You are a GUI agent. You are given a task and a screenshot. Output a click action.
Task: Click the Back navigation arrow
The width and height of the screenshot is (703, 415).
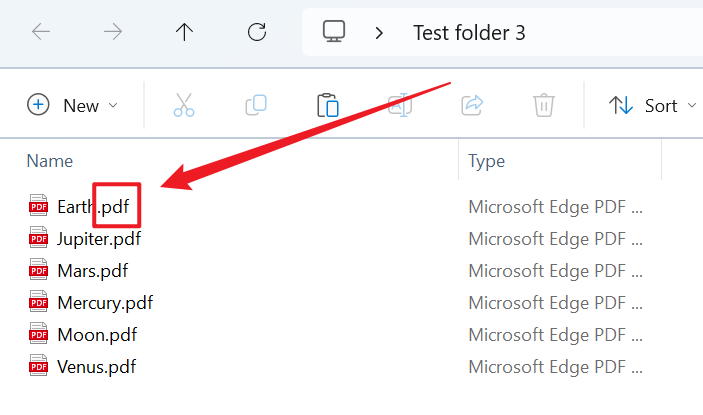[41, 32]
